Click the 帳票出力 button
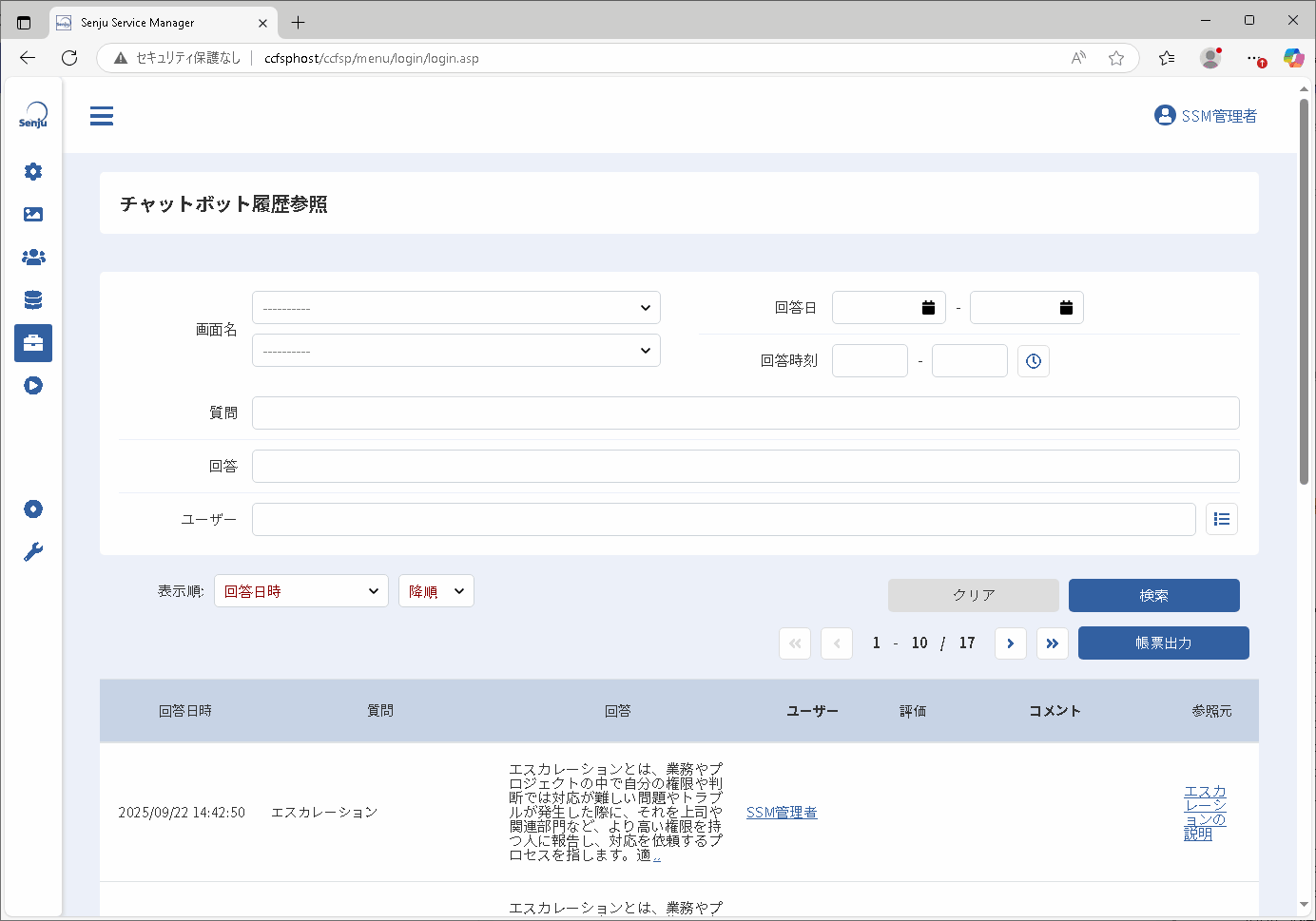The image size is (1316, 921). tap(1164, 643)
